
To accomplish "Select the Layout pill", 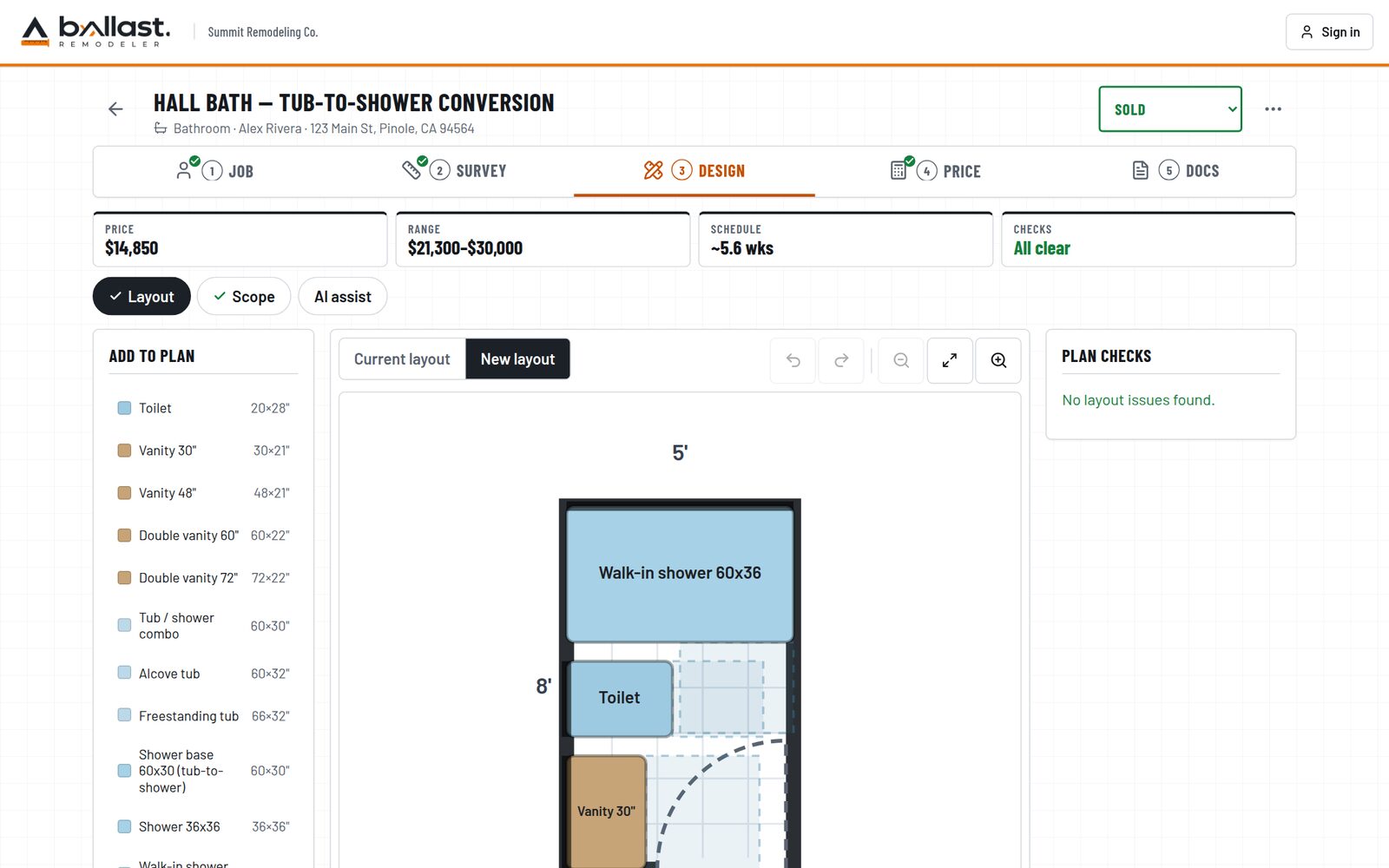I will [x=142, y=297].
